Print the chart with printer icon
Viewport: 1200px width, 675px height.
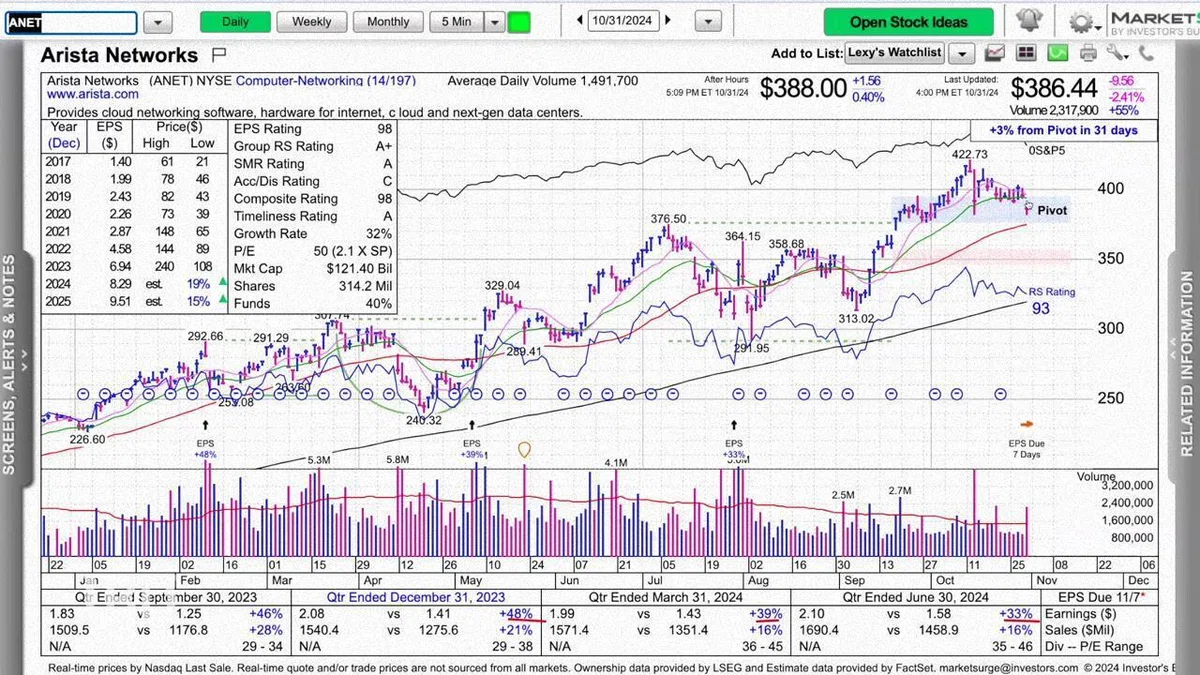(x=1088, y=53)
